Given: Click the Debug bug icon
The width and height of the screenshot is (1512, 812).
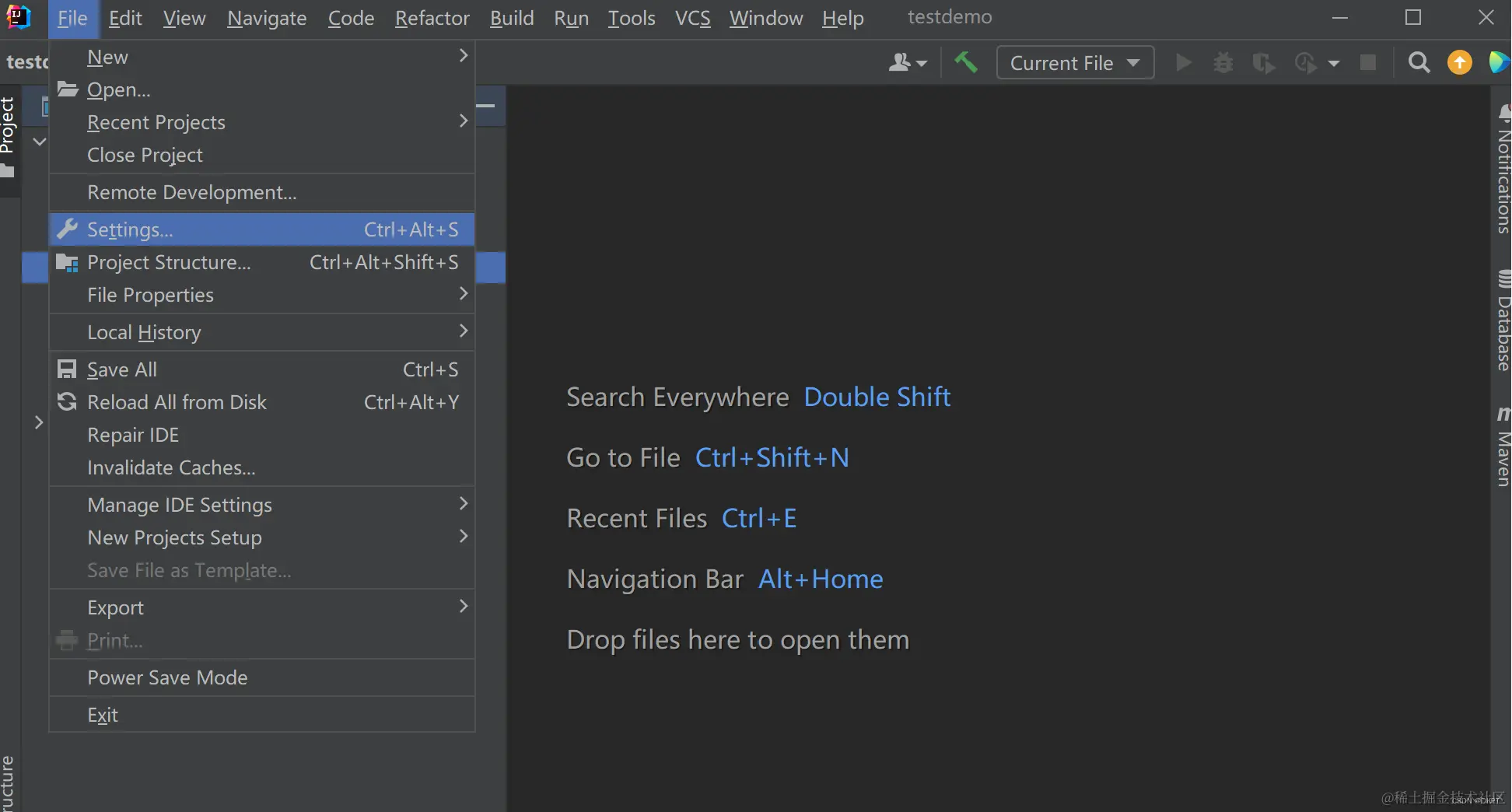Looking at the screenshot, I should (1223, 63).
